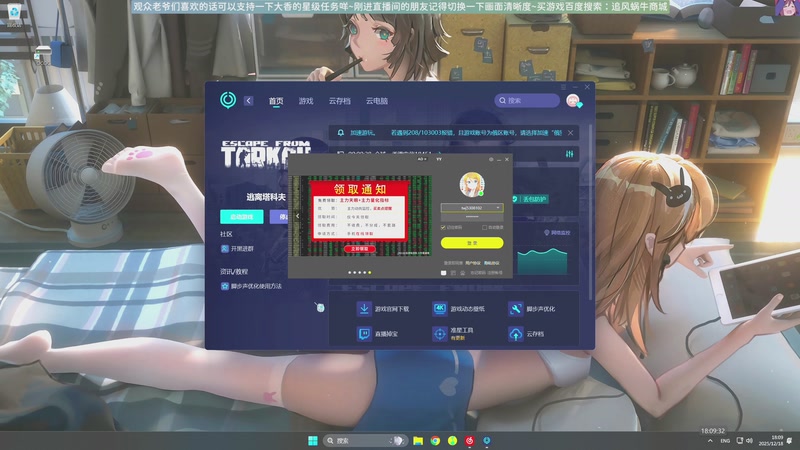Click the accelerator window's vertical scrollbar
800x450 pixels.
pyautogui.click(x=591, y=214)
